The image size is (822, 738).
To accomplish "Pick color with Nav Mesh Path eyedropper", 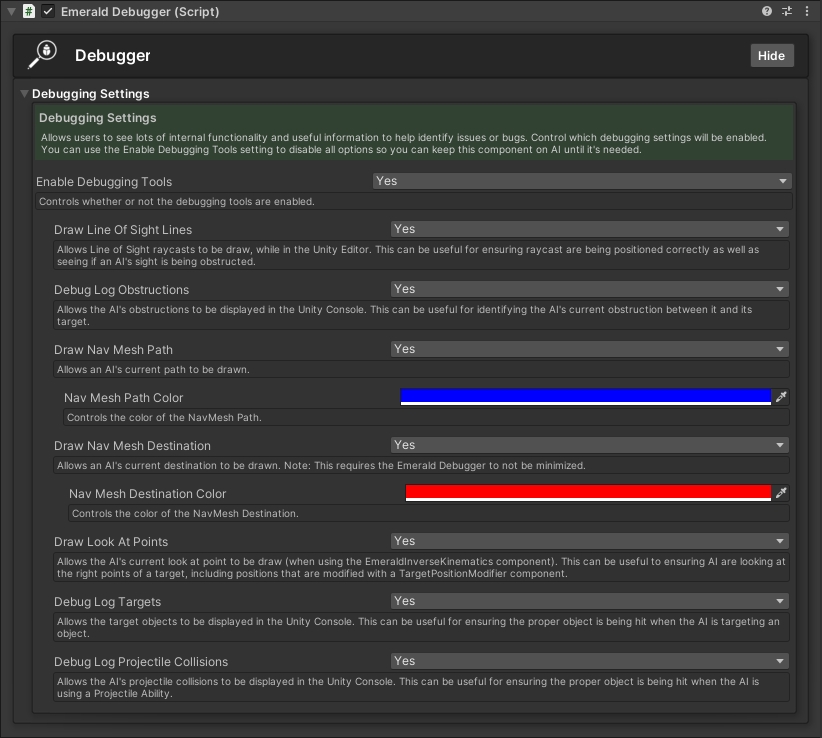I will click(x=781, y=397).
